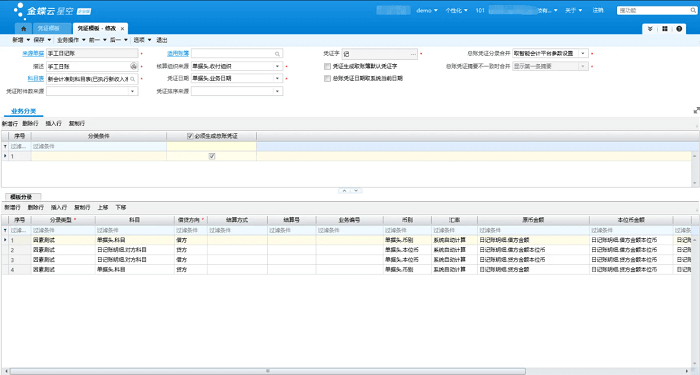Screen dimensions: 700x375
Task: Expand the 总账凭证分录合并 dropdown
Action: [x=583, y=53]
